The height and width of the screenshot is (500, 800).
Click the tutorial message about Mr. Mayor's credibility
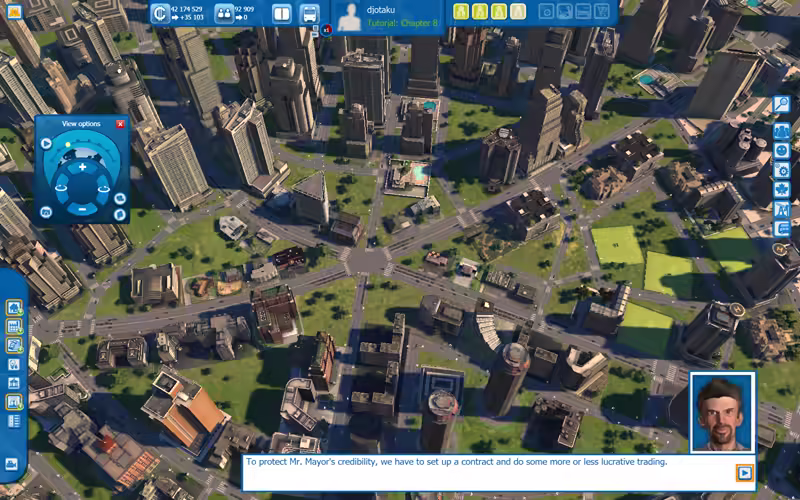tap(457, 462)
